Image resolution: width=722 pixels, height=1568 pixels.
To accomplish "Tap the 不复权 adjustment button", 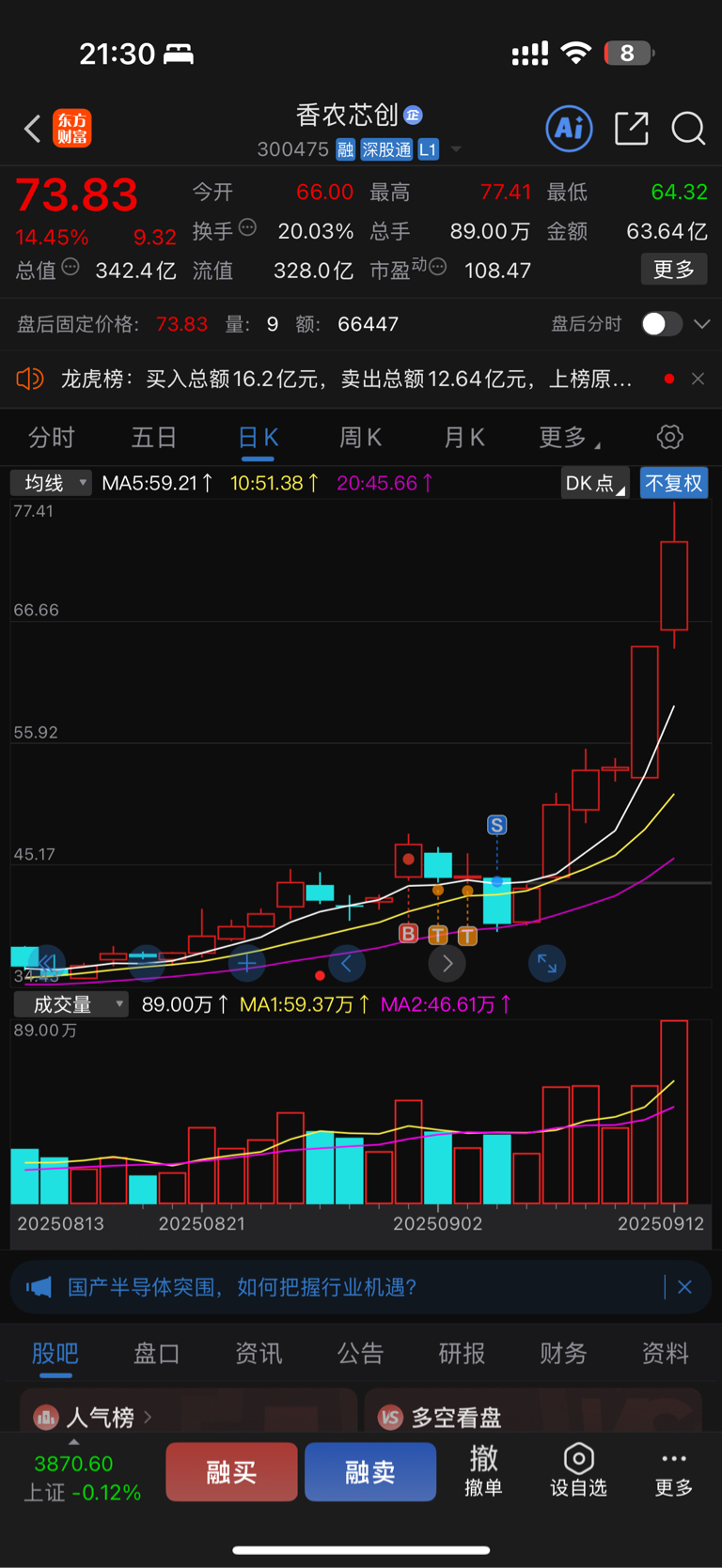I will coord(674,484).
